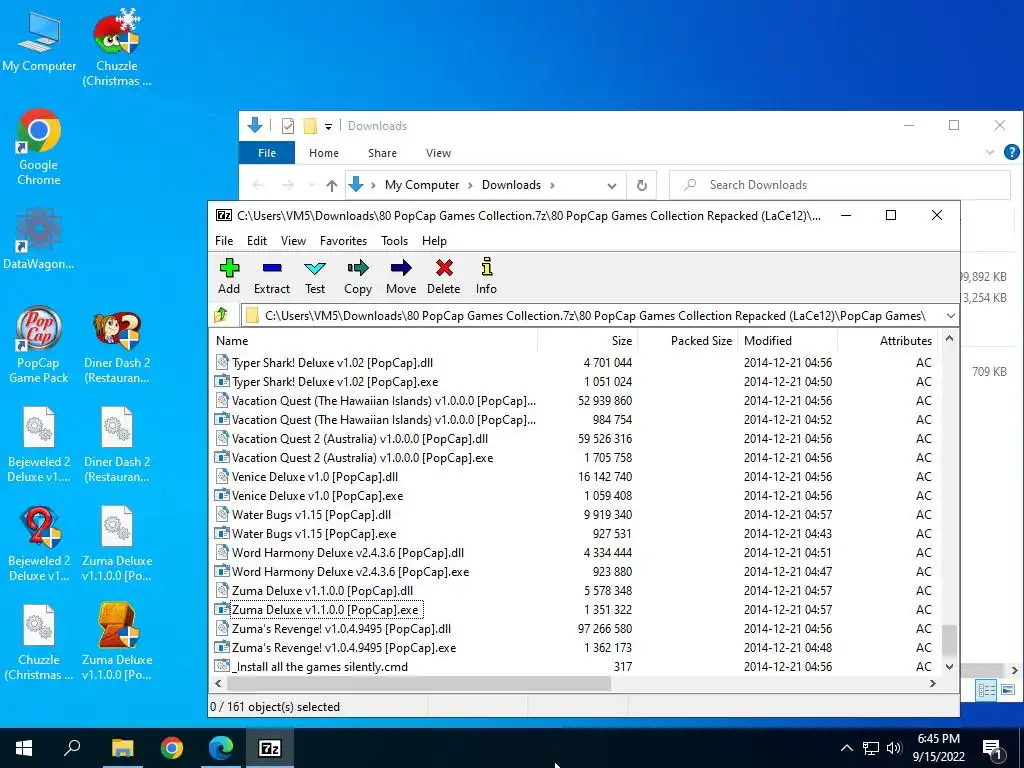
Task: Select the Diner Dash 2 gear file icon
Action: [x=117, y=445]
